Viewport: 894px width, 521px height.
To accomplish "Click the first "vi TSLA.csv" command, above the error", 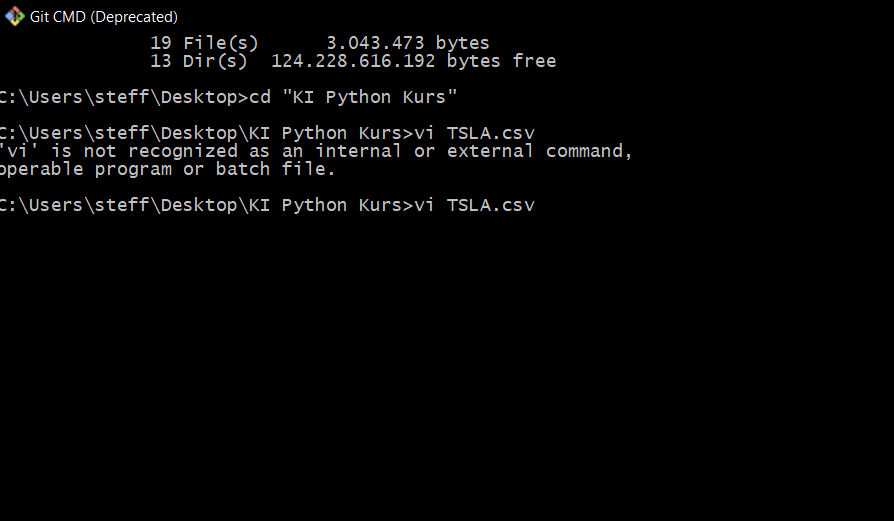I will coord(474,133).
